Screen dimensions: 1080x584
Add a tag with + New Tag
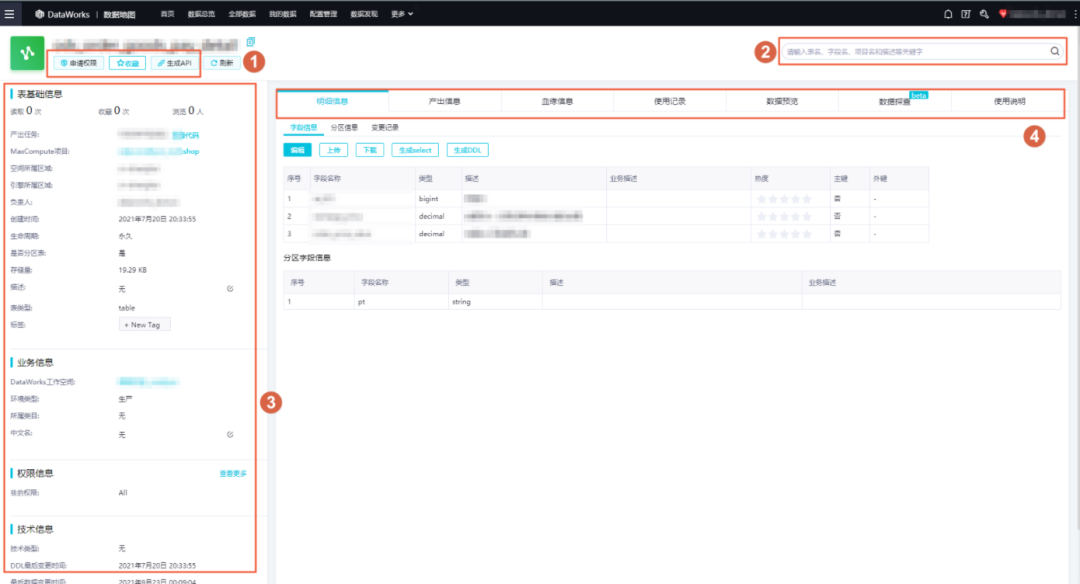click(x=144, y=324)
